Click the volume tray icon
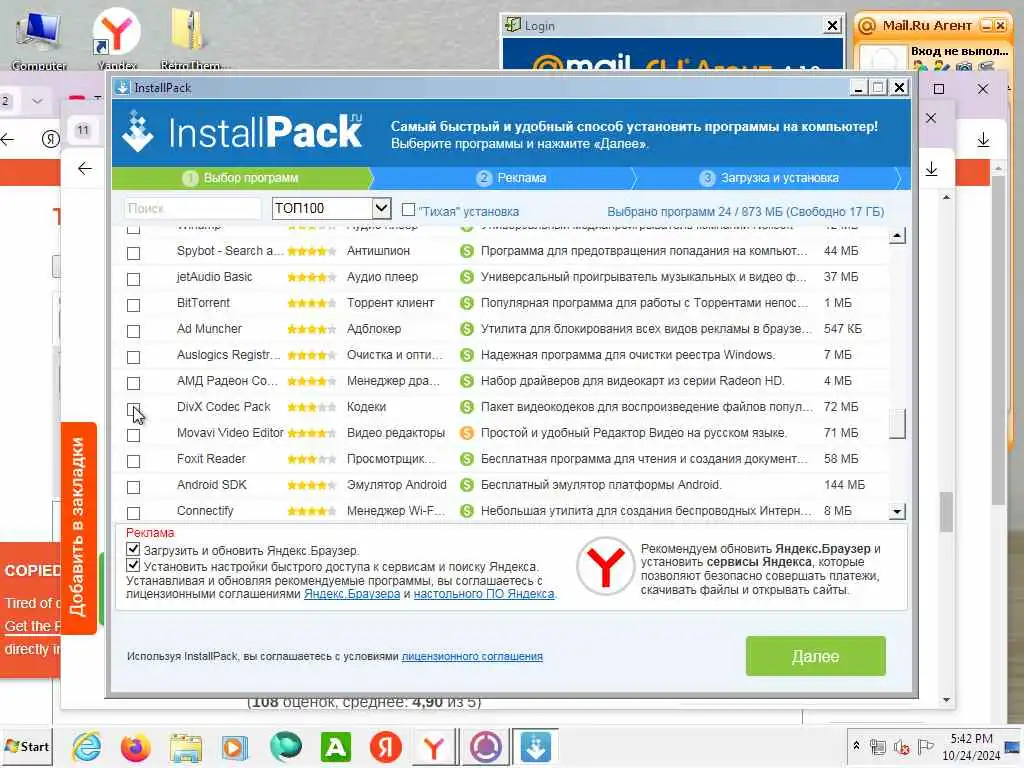This screenshot has height=768, width=1024. click(901, 746)
